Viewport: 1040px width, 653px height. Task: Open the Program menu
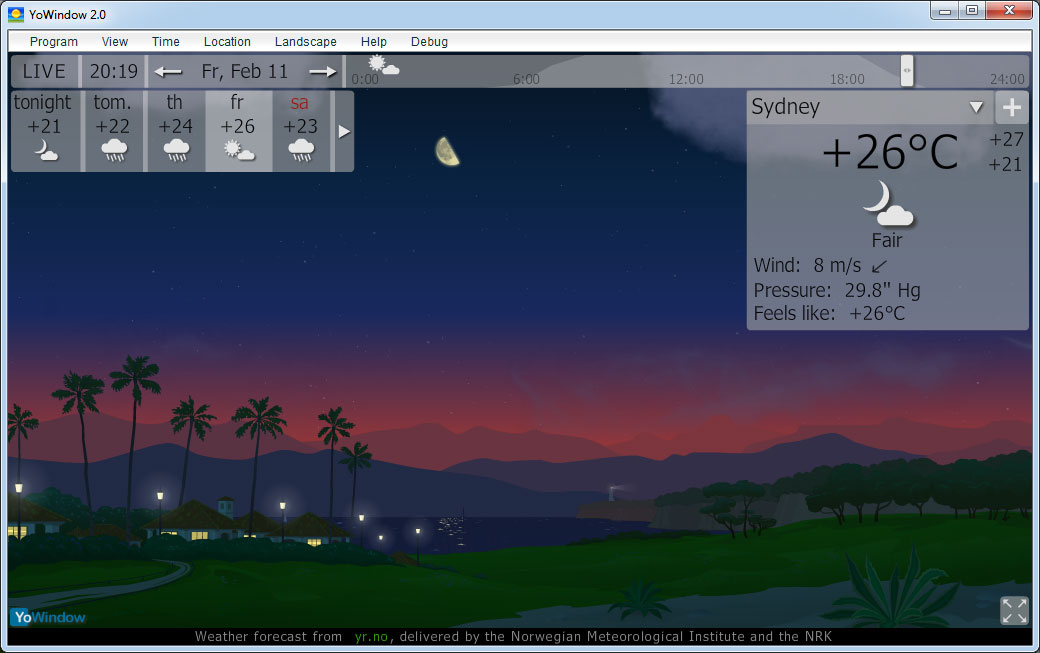coord(54,42)
